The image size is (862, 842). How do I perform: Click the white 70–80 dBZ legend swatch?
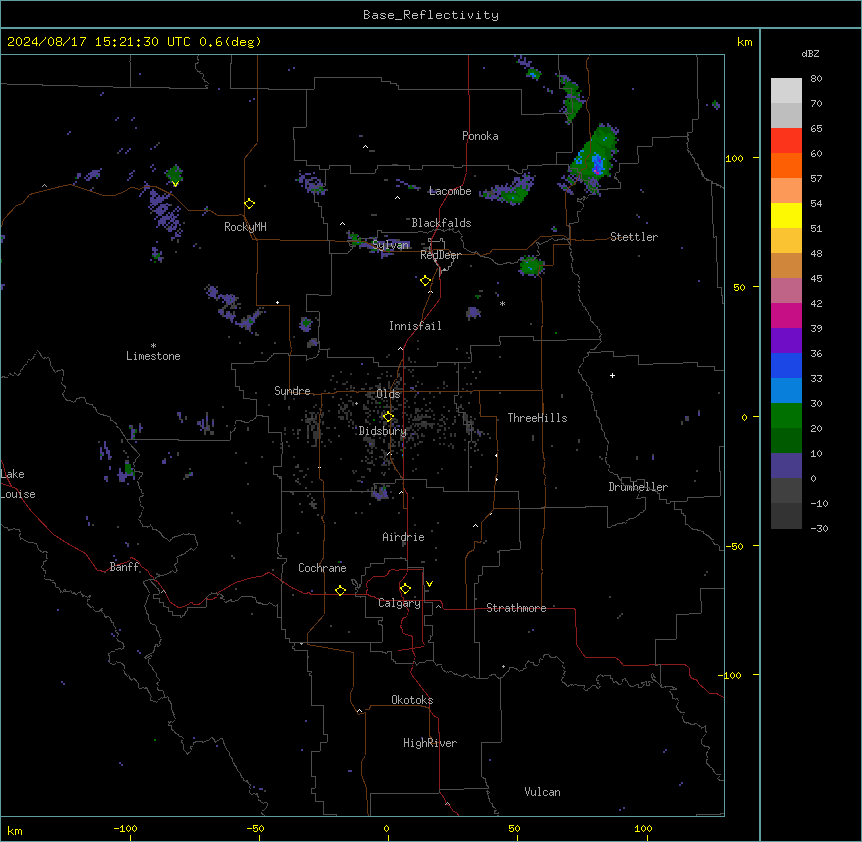click(x=786, y=91)
